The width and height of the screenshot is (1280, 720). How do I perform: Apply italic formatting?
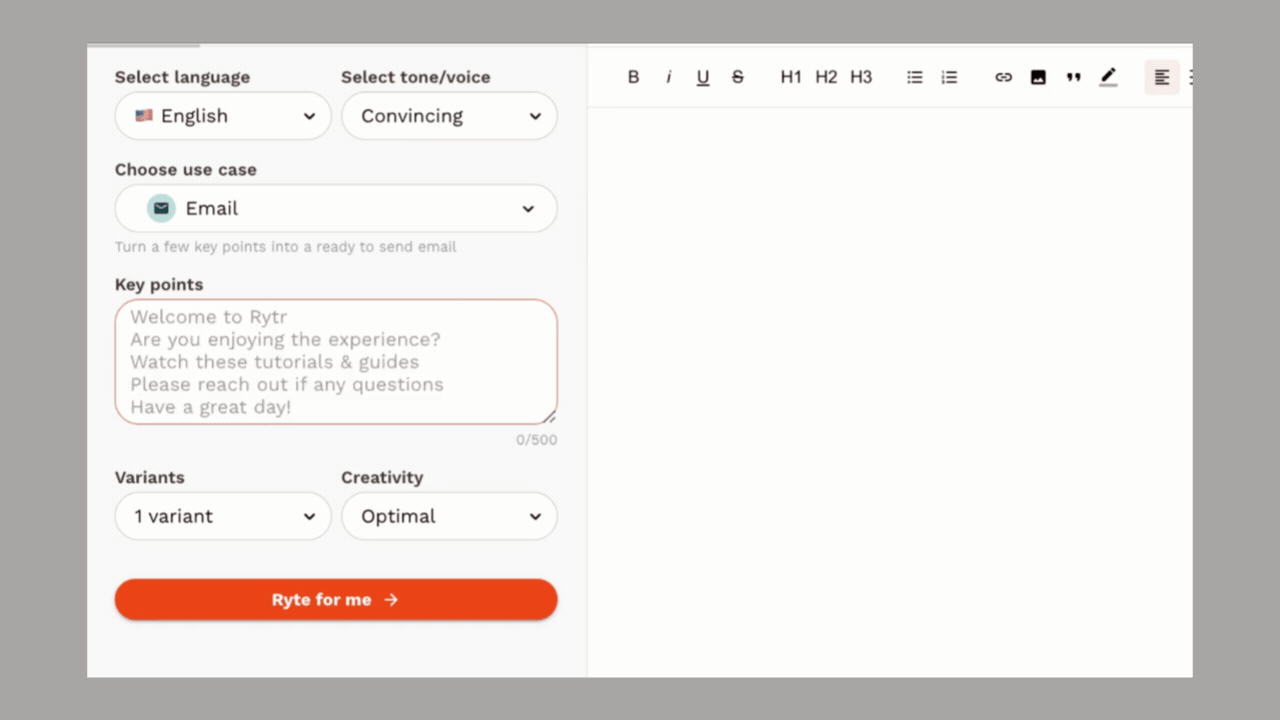click(668, 77)
